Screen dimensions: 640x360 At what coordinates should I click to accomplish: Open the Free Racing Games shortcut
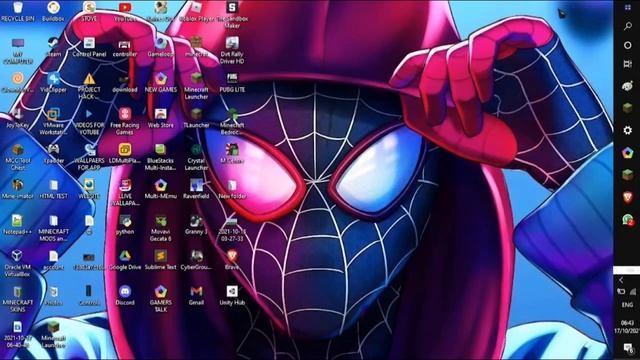[x=125, y=121]
